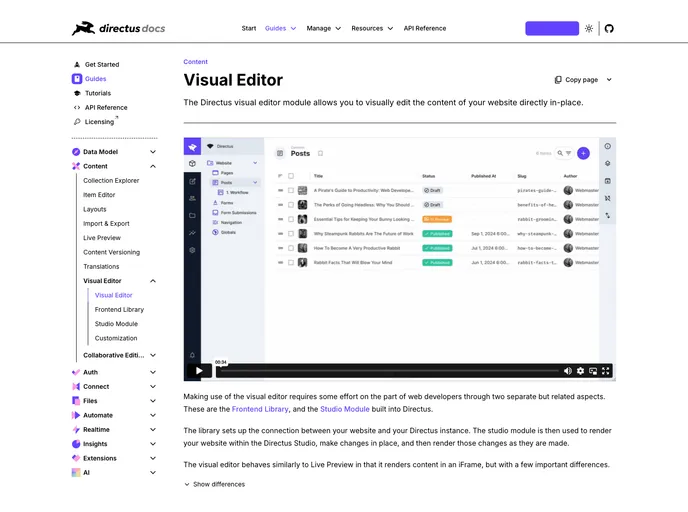Open the Guides dropdown in the header
The height and width of the screenshot is (512, 688).
point(280,29)
